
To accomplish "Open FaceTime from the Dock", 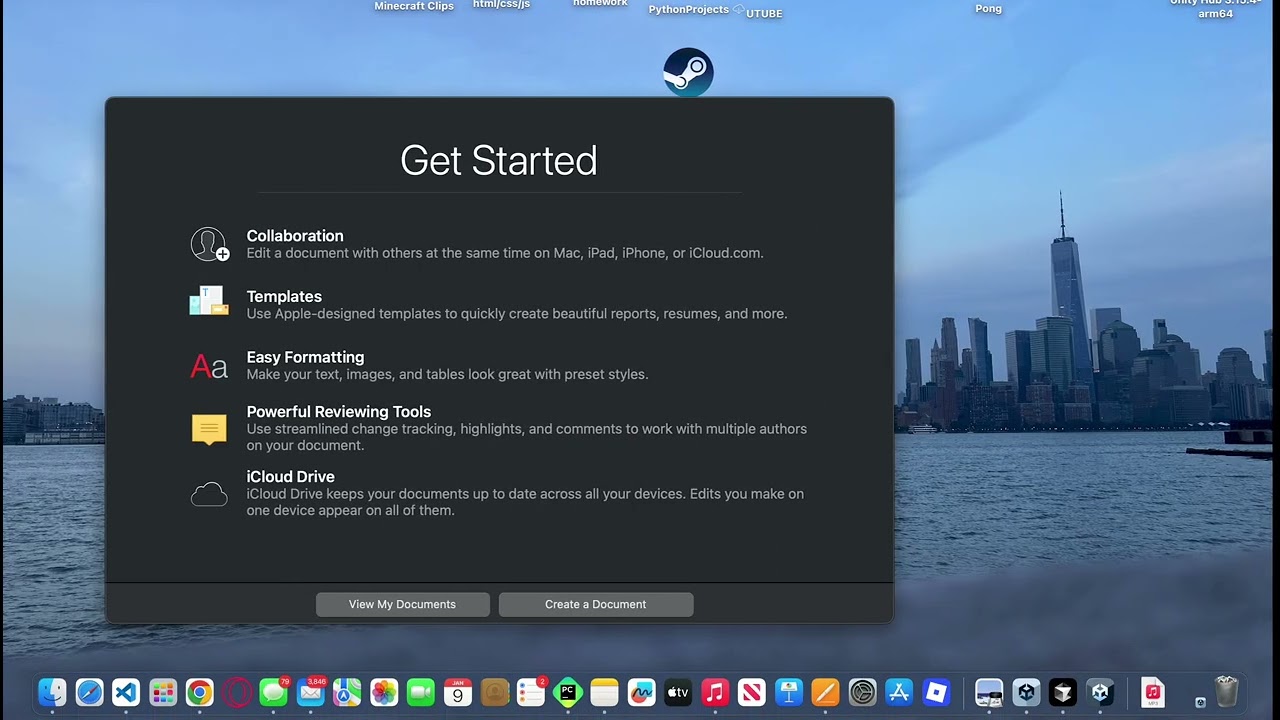I will point(421,692).
